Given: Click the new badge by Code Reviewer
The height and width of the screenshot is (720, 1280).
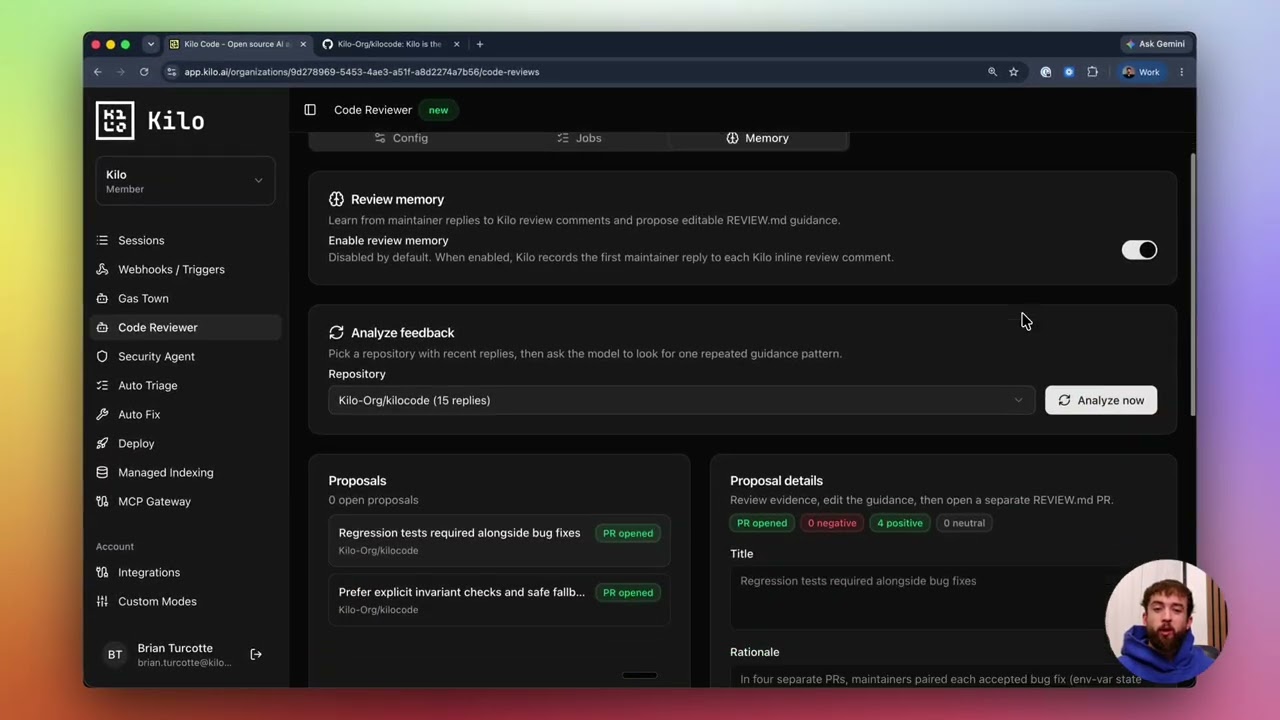Looking at the screenshot, I should (x=438, y=110).
